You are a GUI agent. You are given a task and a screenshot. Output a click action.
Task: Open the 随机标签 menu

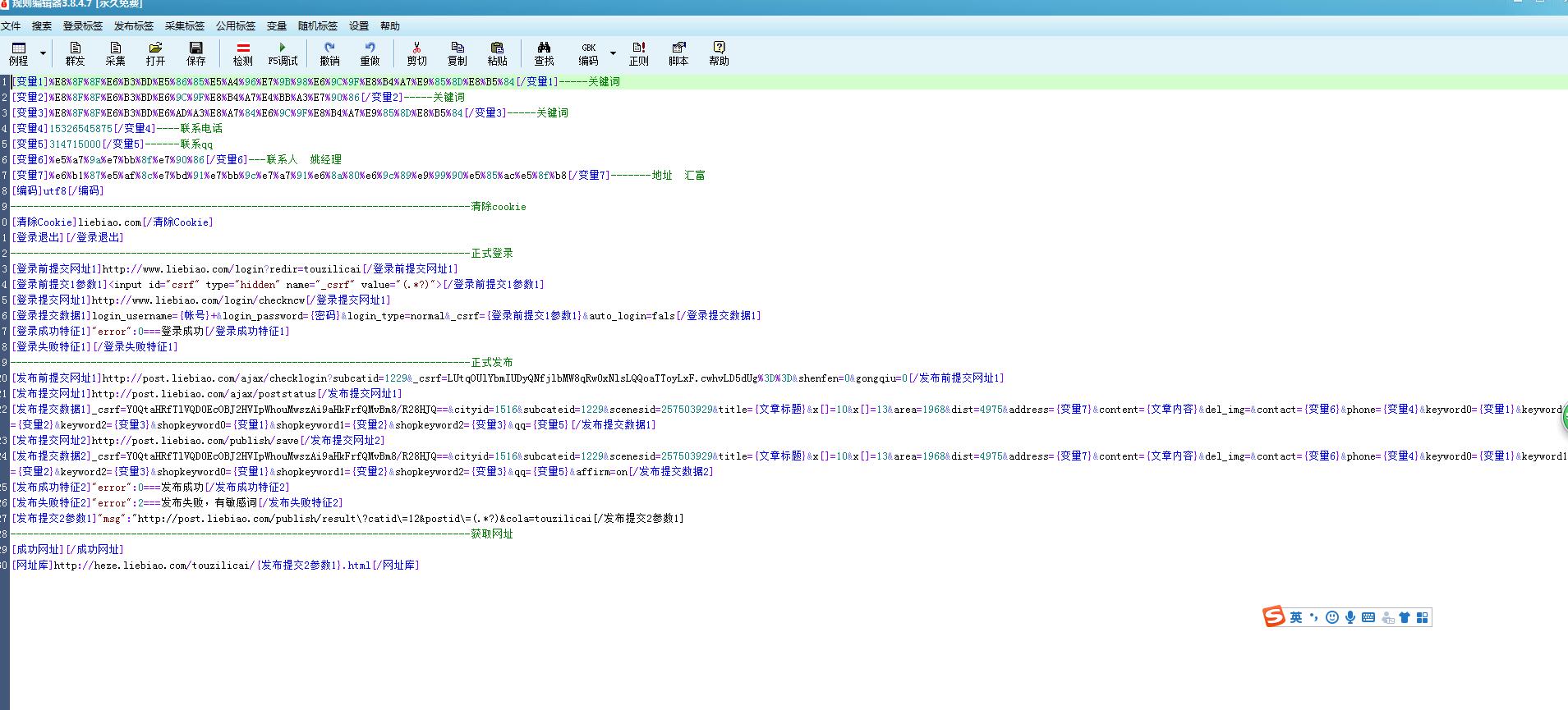point(317,26)
